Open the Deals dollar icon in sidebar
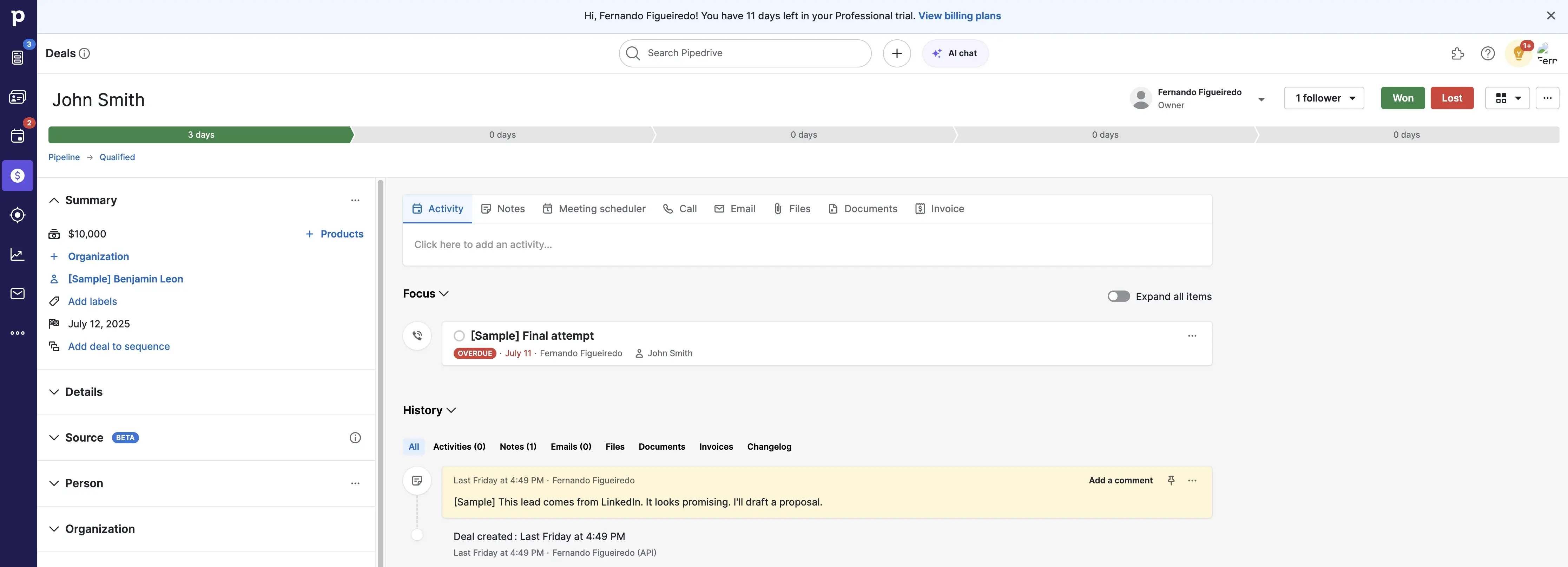Viewport: 1568px width, 567px height. 18,175
